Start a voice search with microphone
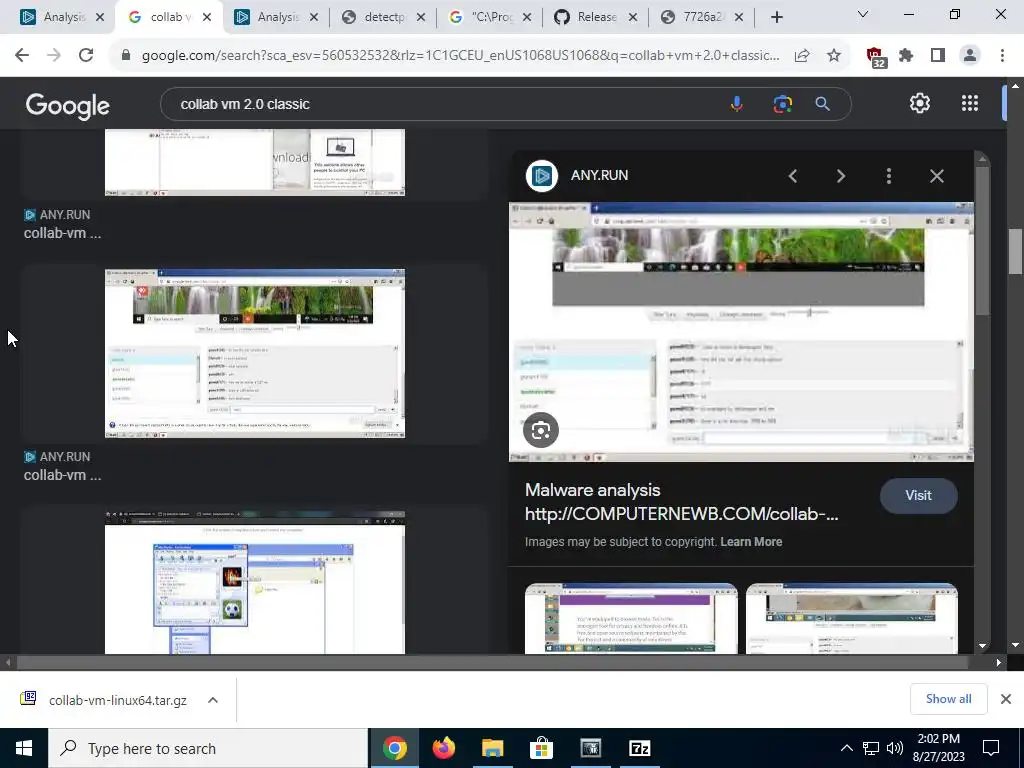The height and width of the screenshot is (768, 1024). coord(737,104)
